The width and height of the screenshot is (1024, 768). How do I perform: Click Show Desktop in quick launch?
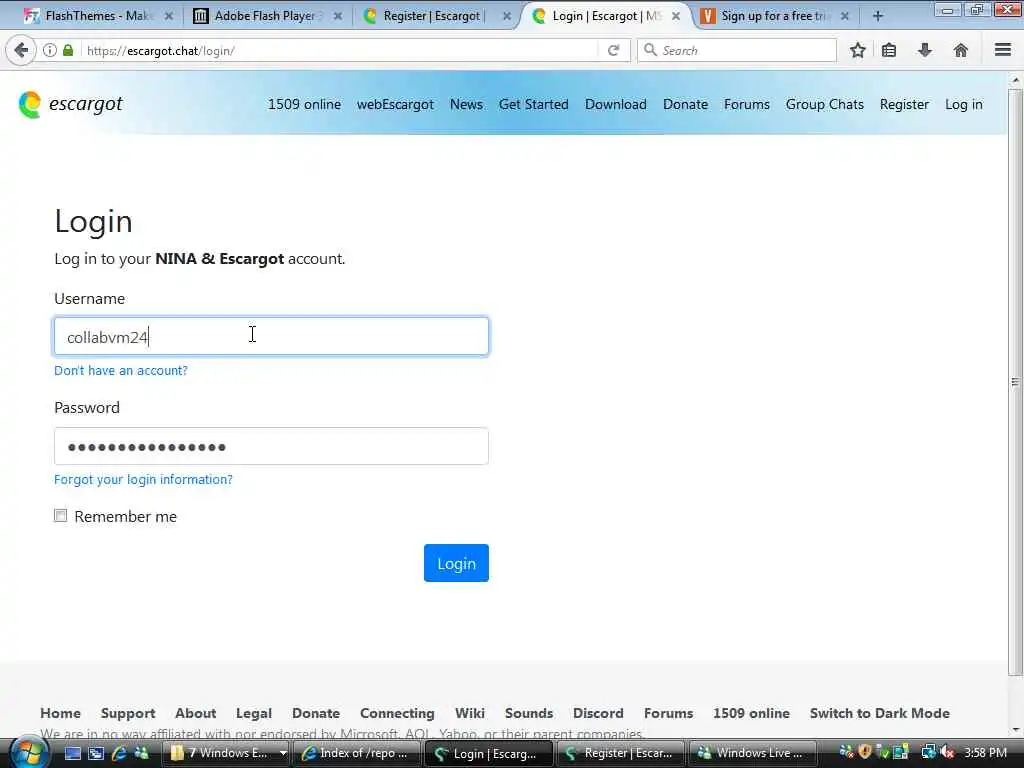click(73, 753)
